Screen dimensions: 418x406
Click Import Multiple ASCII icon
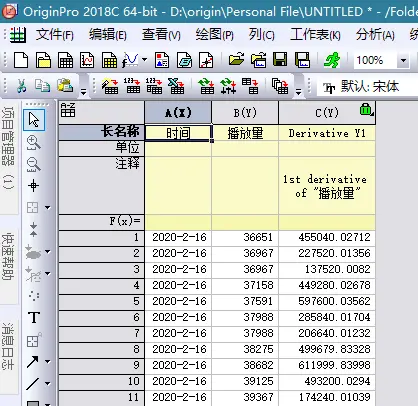[154, 86]
